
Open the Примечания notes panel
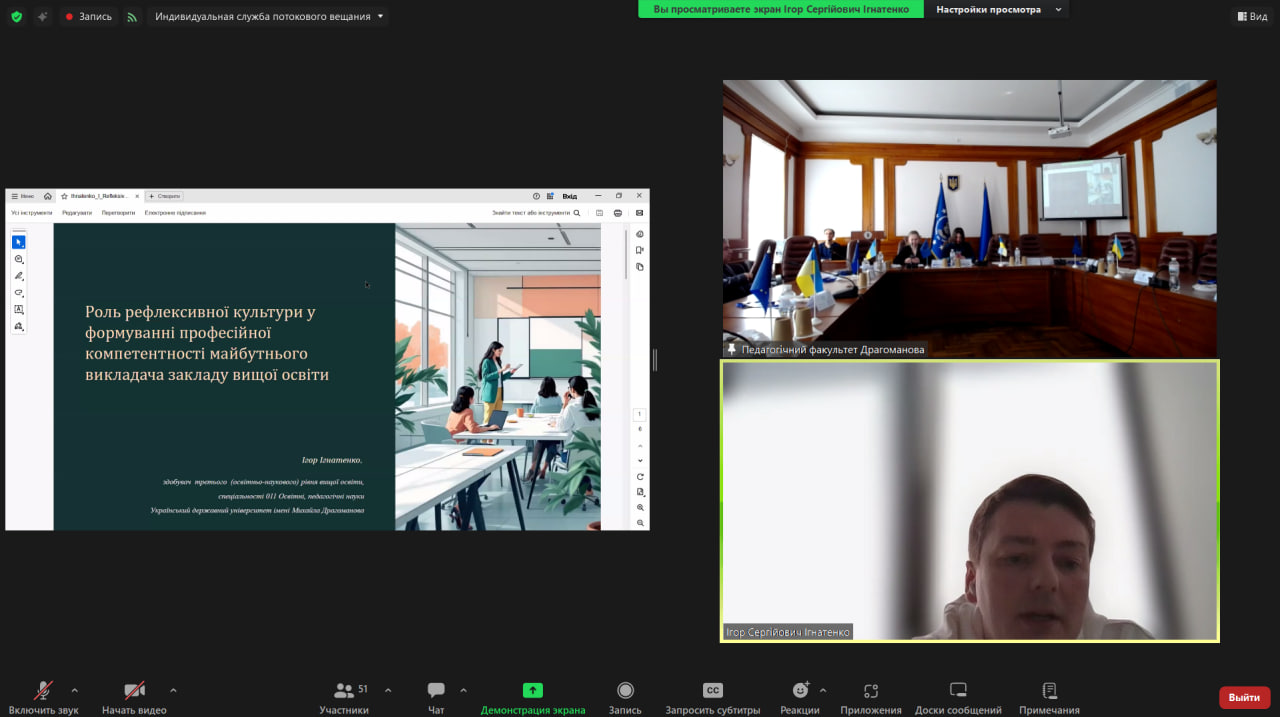1049,697
